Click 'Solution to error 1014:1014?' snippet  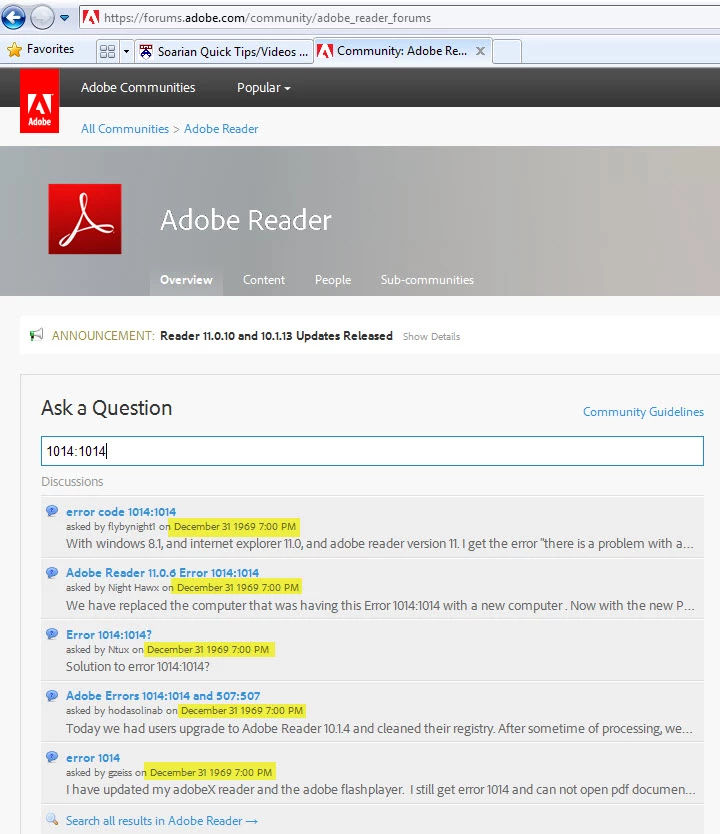click(138, 666)
